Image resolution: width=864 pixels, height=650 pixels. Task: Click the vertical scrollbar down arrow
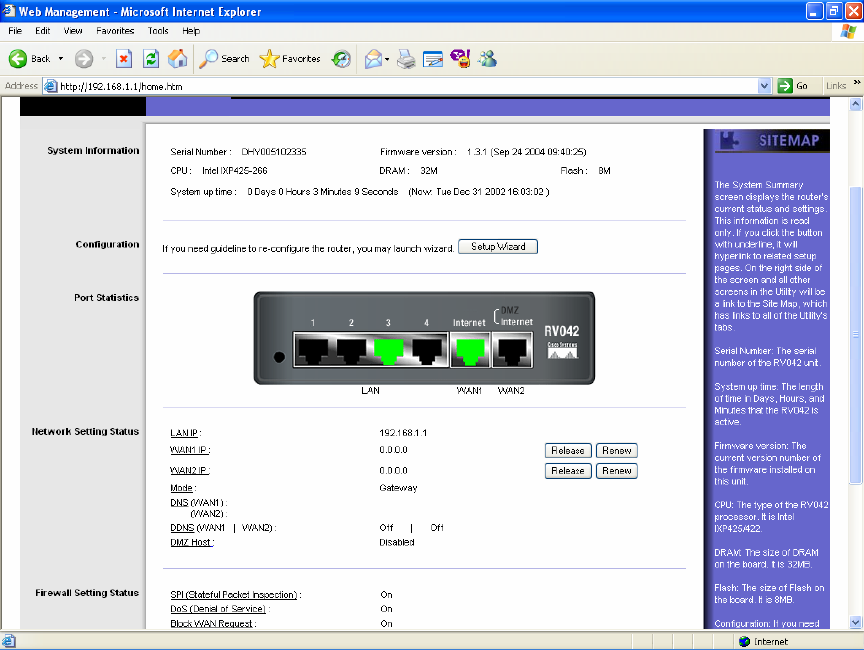(855, 623)
